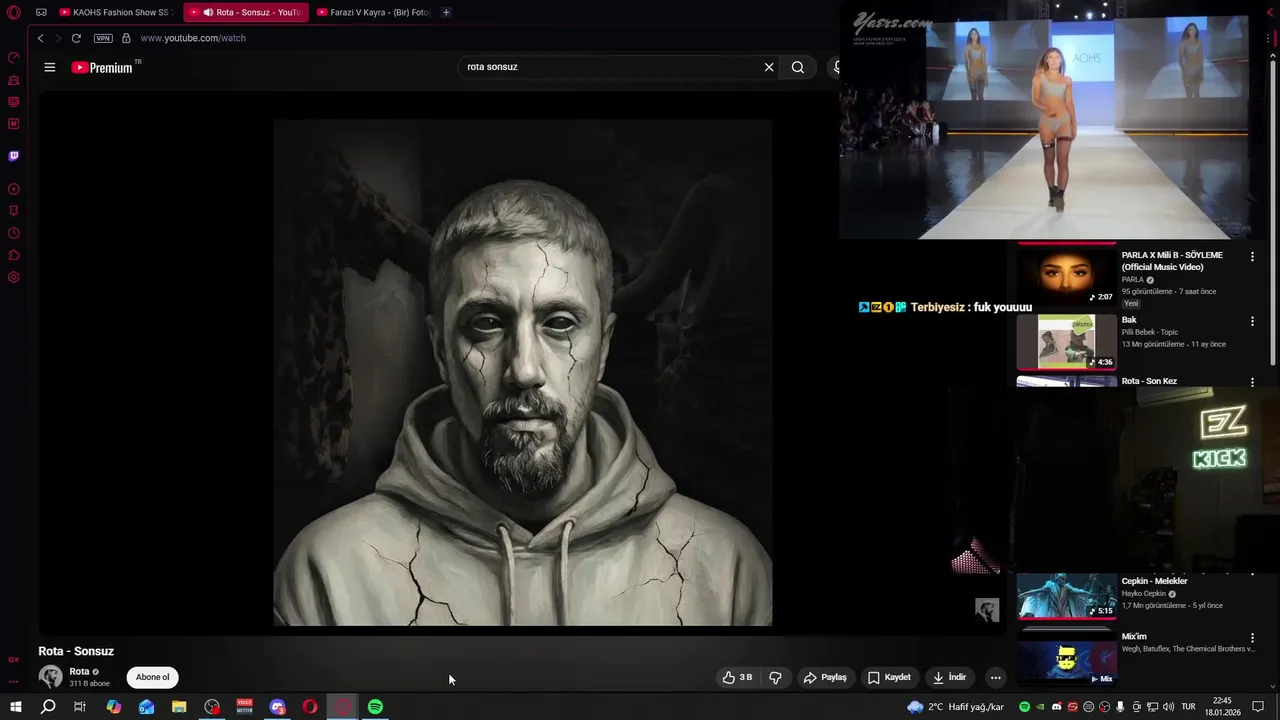Clear the search query with X

(769, 67)
